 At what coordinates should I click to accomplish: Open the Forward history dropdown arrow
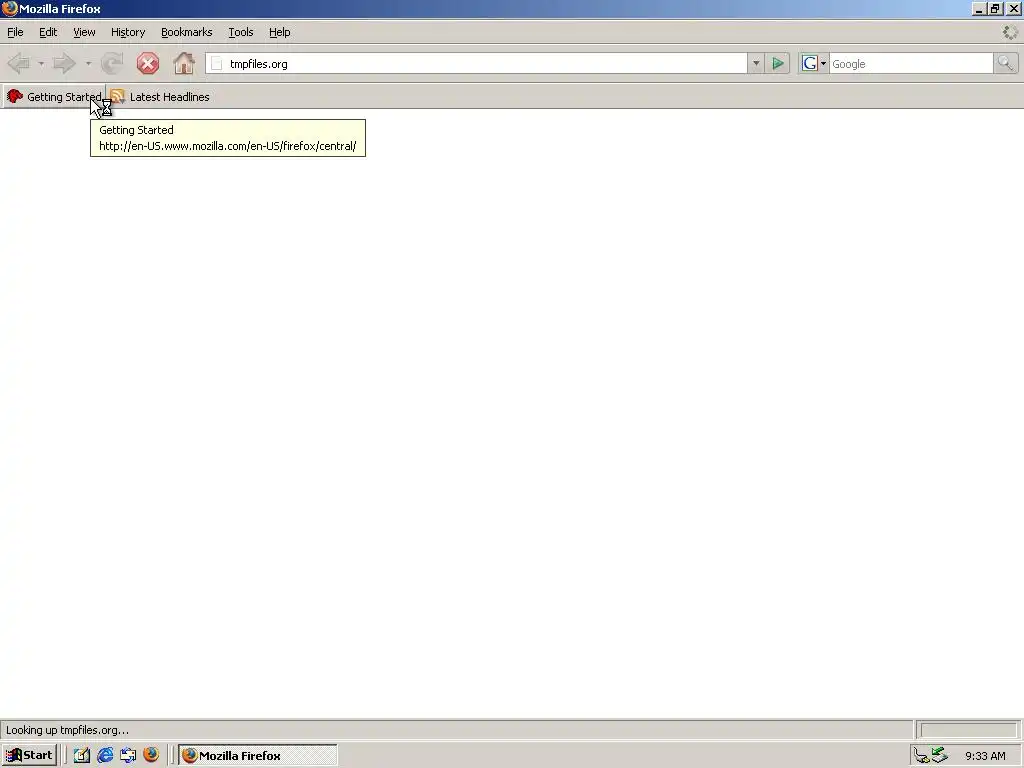tap(88, 63)
